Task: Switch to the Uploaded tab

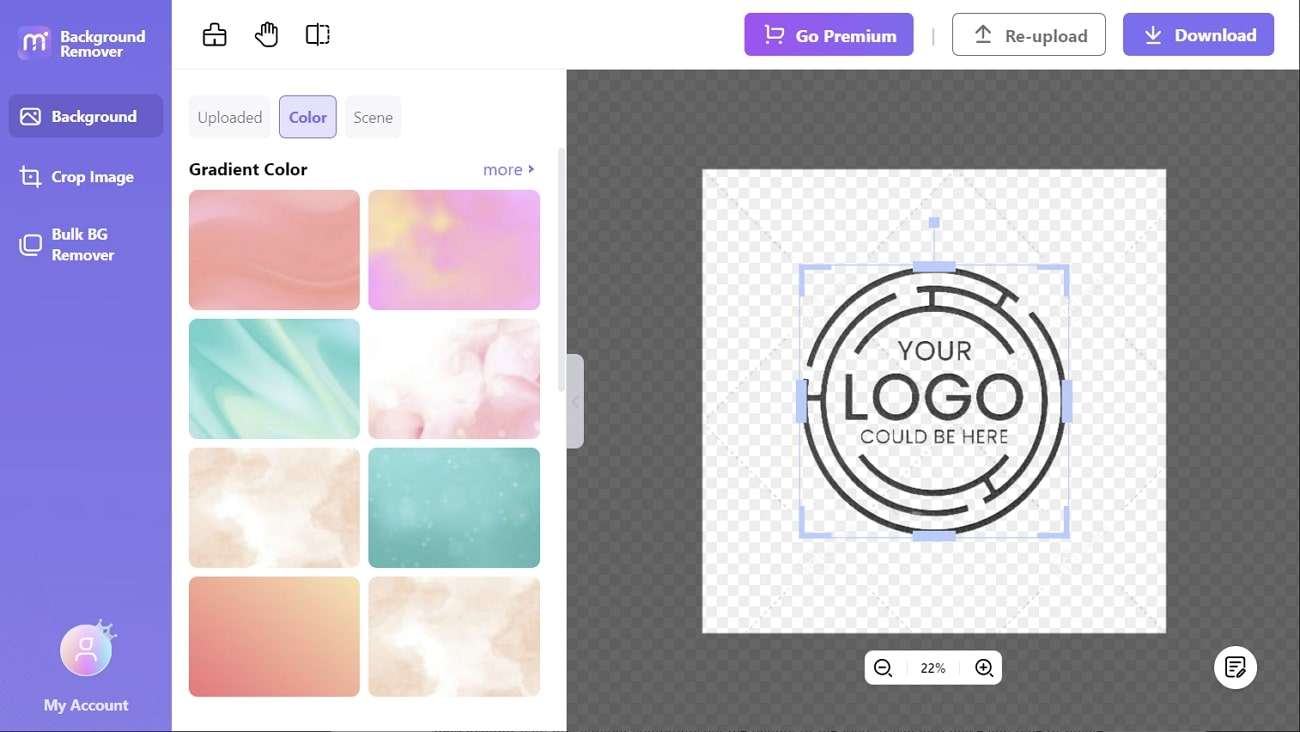Action: tap(229, 117)
